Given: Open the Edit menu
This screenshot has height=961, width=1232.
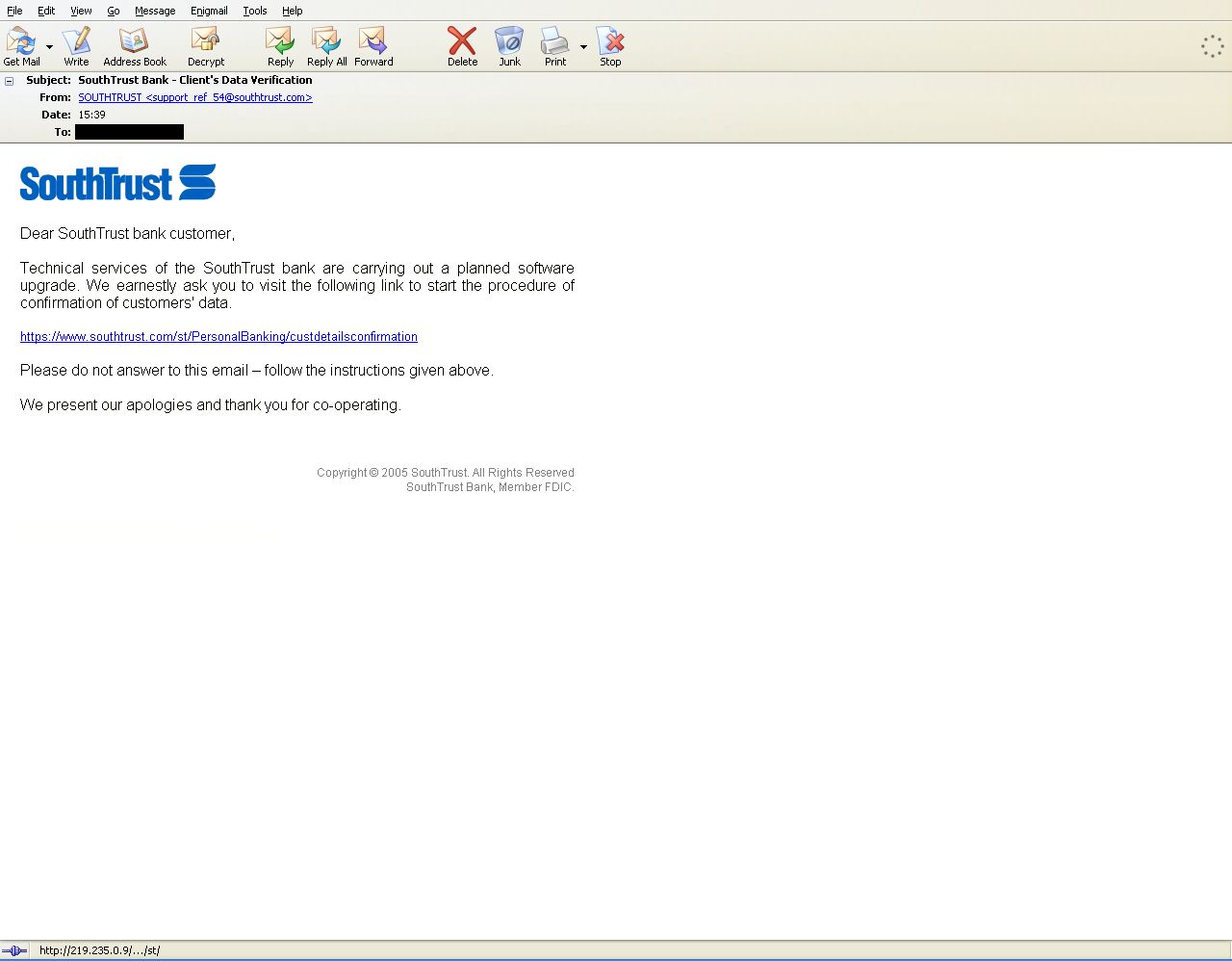Looking at the screenshot, I should (x=46, y=11).
